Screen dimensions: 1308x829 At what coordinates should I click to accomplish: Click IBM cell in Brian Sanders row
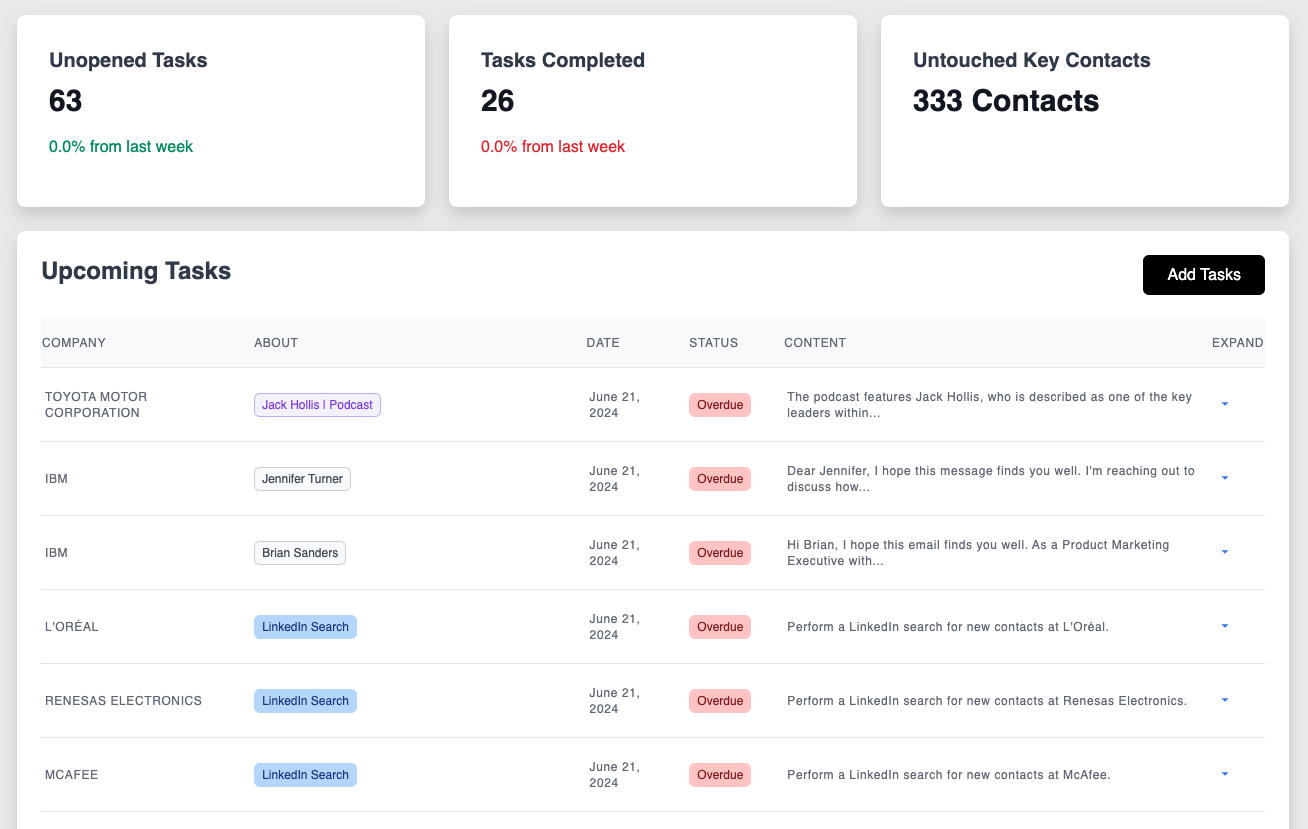[56, 553]
